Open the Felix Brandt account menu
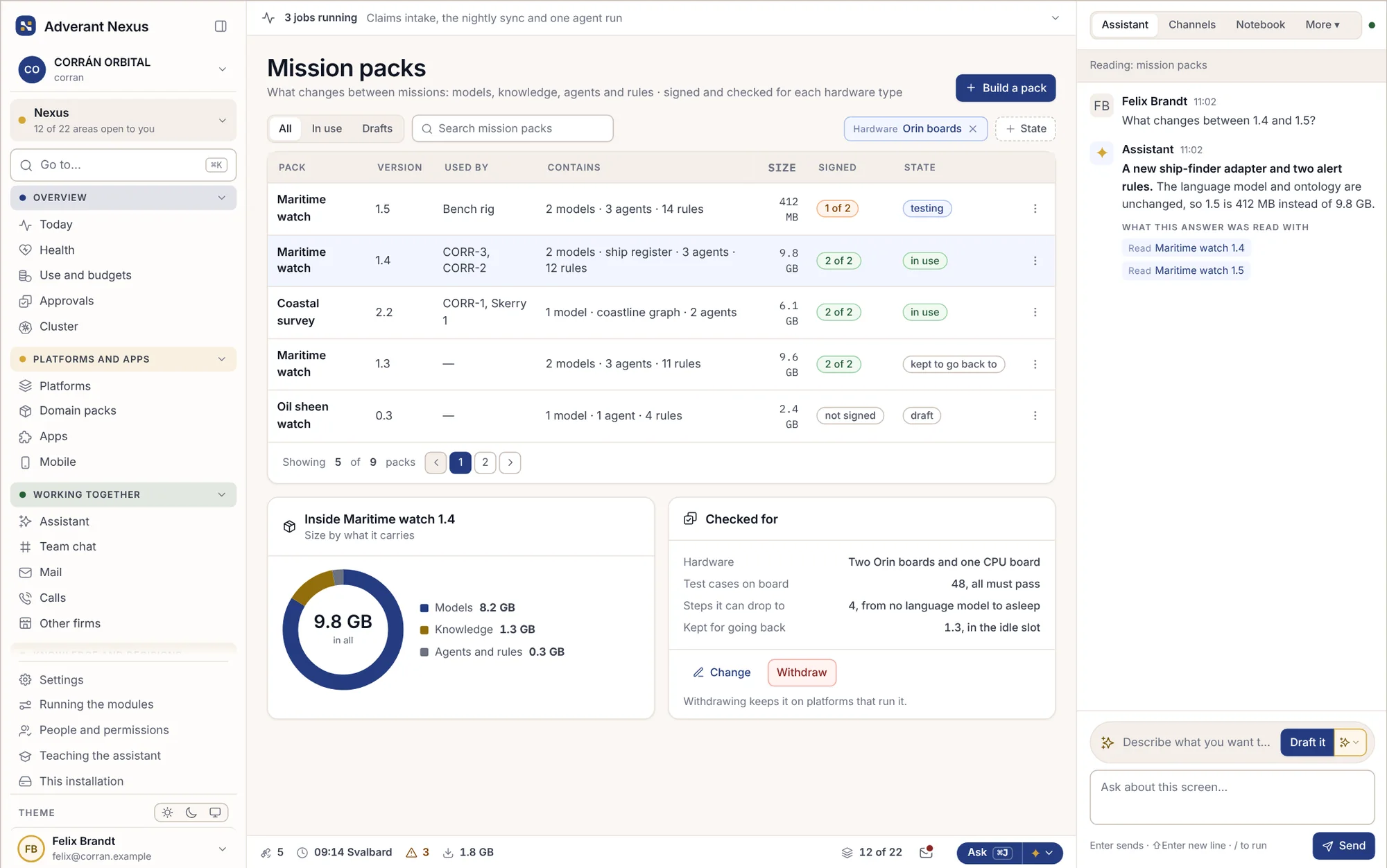The width and height of the screenshot is (1387, 868). point(123,849)
